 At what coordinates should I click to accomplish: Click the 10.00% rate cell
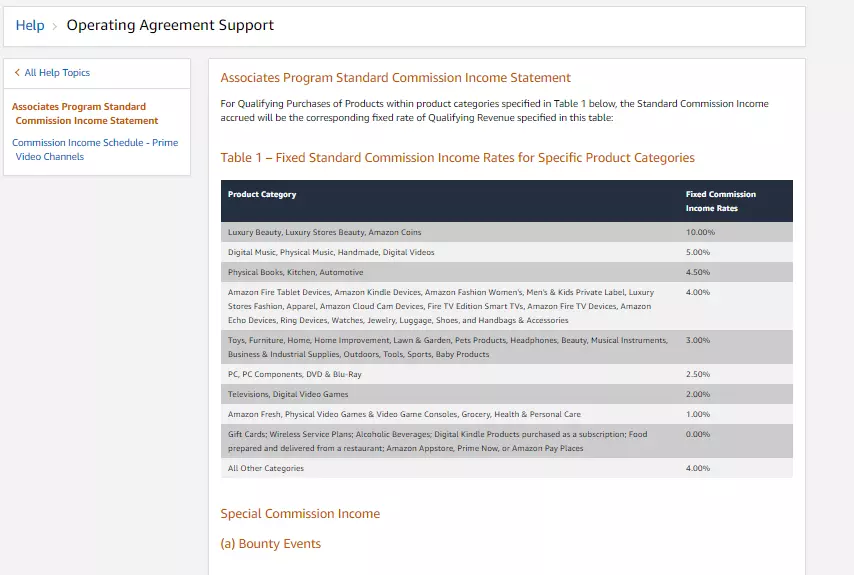[700, 232]
